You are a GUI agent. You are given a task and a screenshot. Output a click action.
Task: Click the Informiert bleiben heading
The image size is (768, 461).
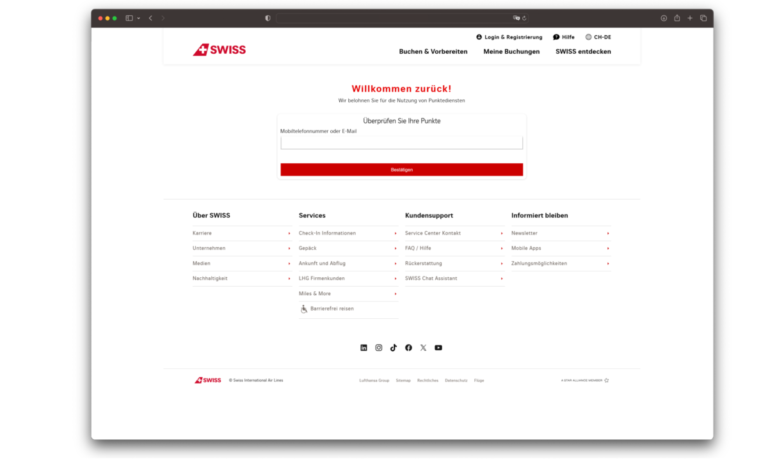point(540,216)
